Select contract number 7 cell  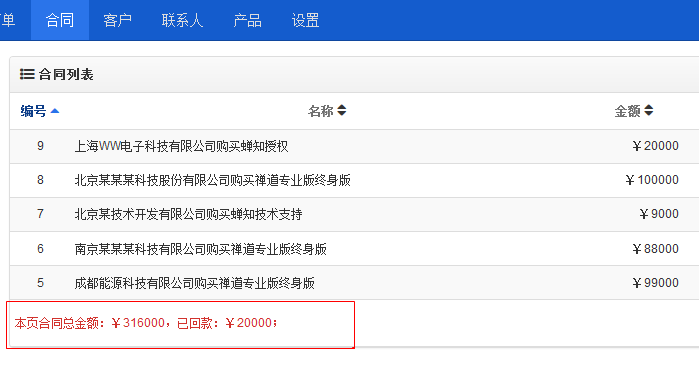[40, 214]
